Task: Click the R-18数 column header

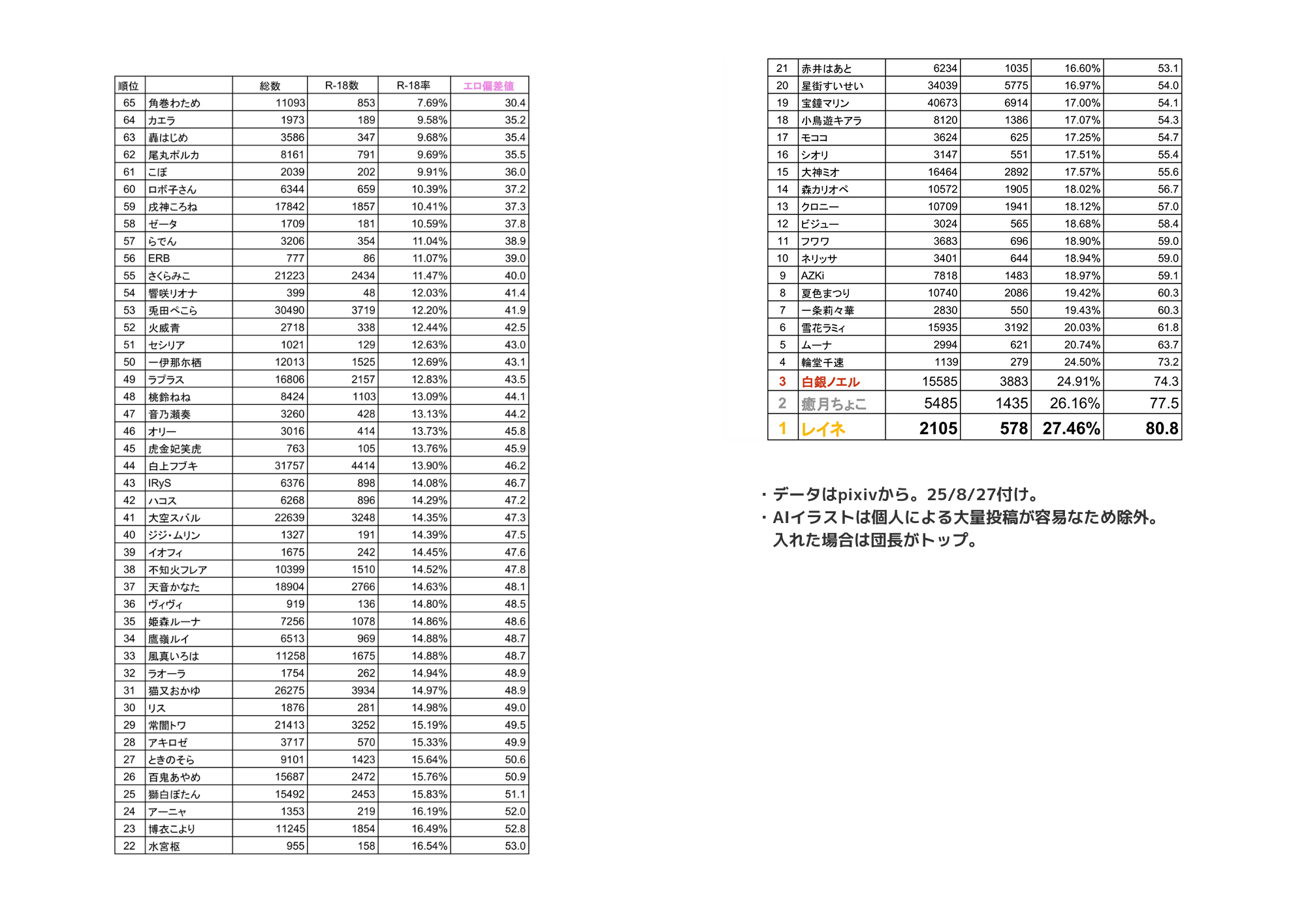Action: 342,86
